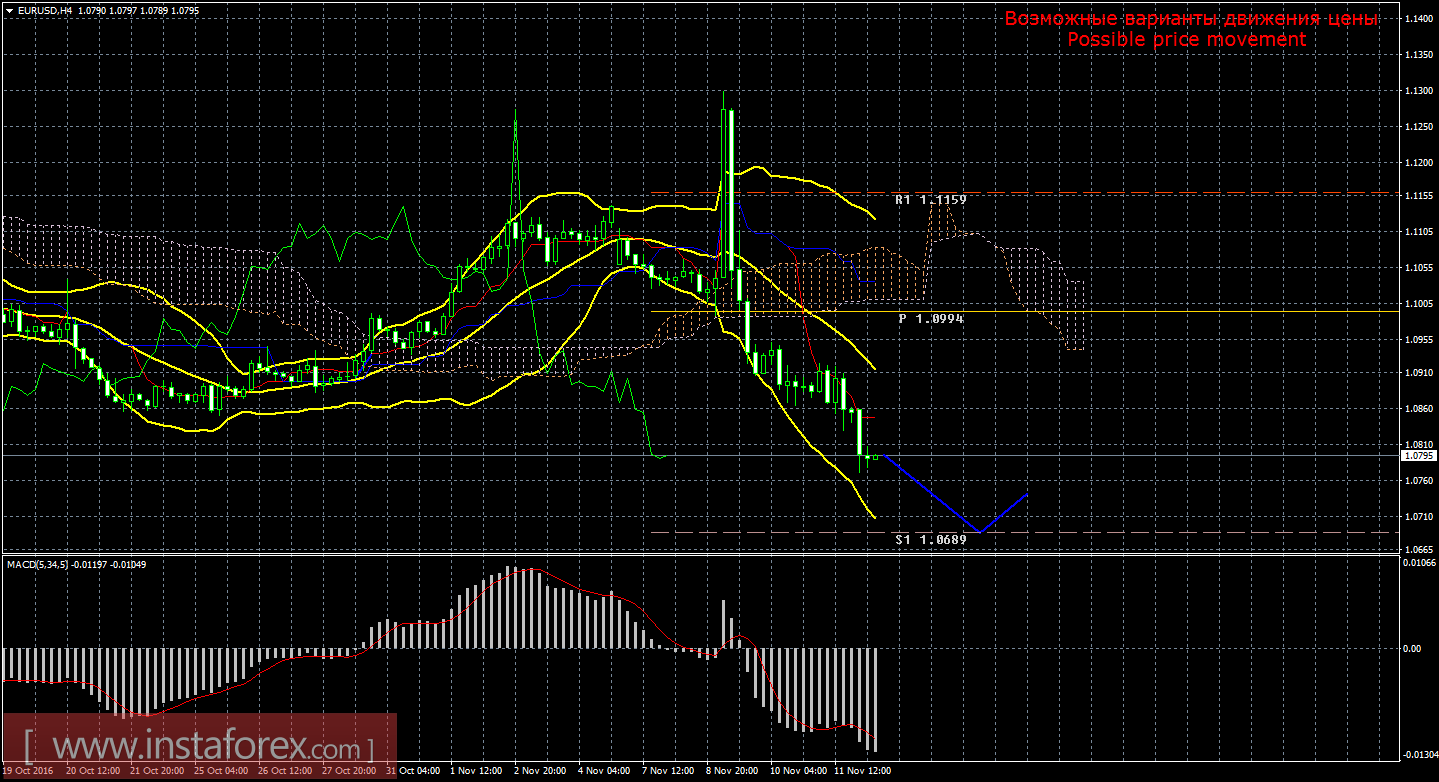Image resolution: width=1439 pixels, height=782 pixels.
Task: Click the 1.0710 price axis label
Action: pos(1417,516)
